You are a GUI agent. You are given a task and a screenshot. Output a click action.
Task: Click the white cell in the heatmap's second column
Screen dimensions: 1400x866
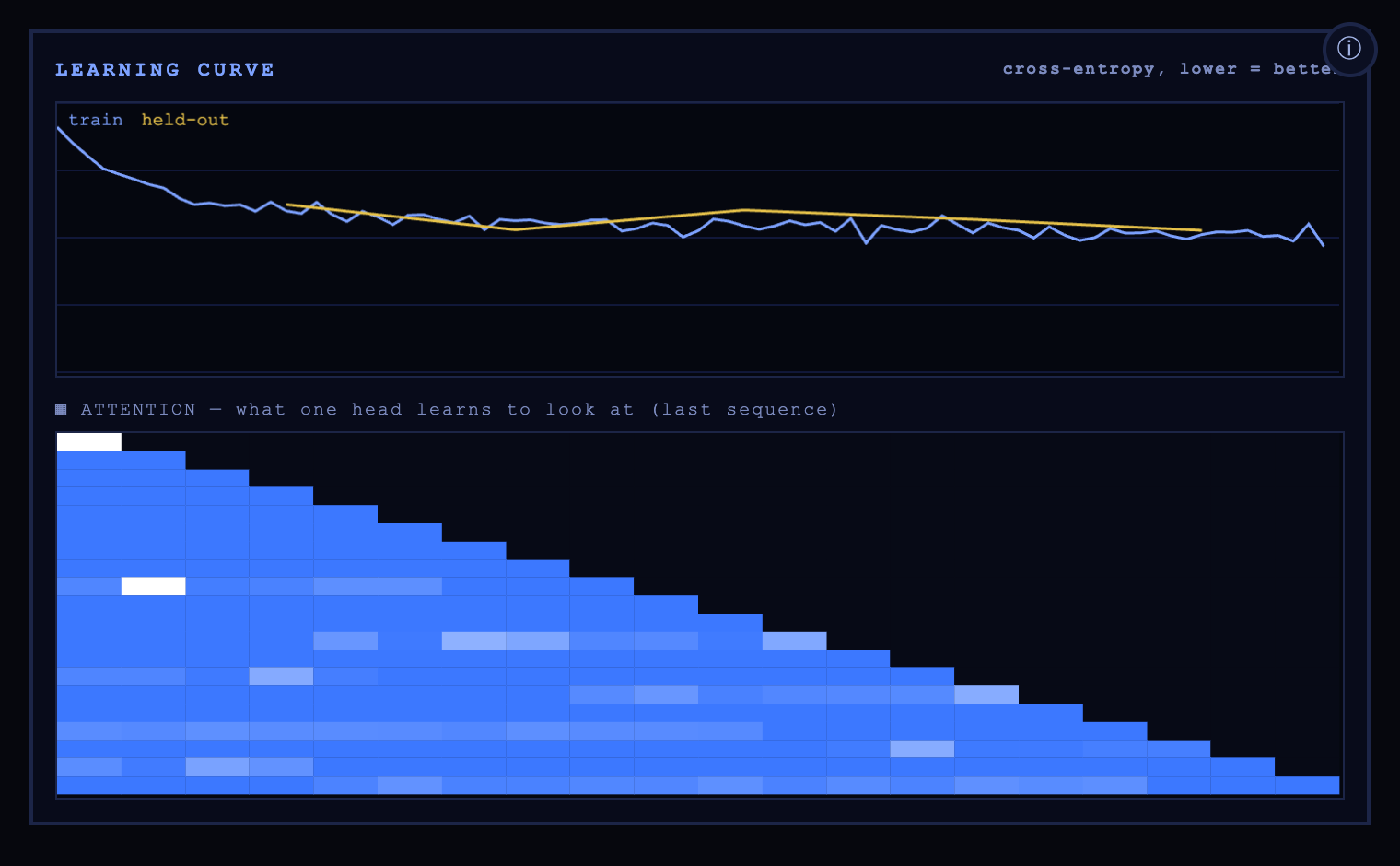click(154, 586)
